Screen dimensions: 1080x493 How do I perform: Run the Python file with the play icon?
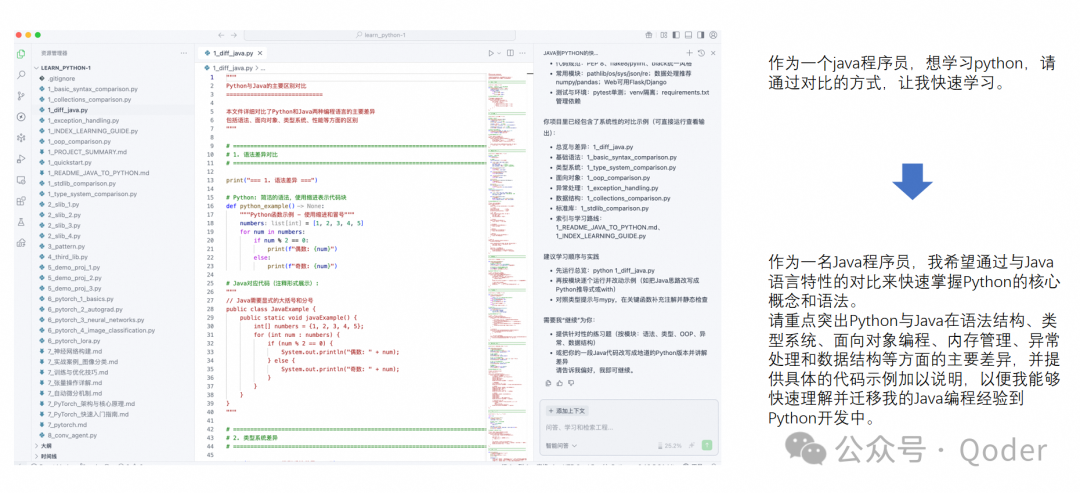click(491, 53)
